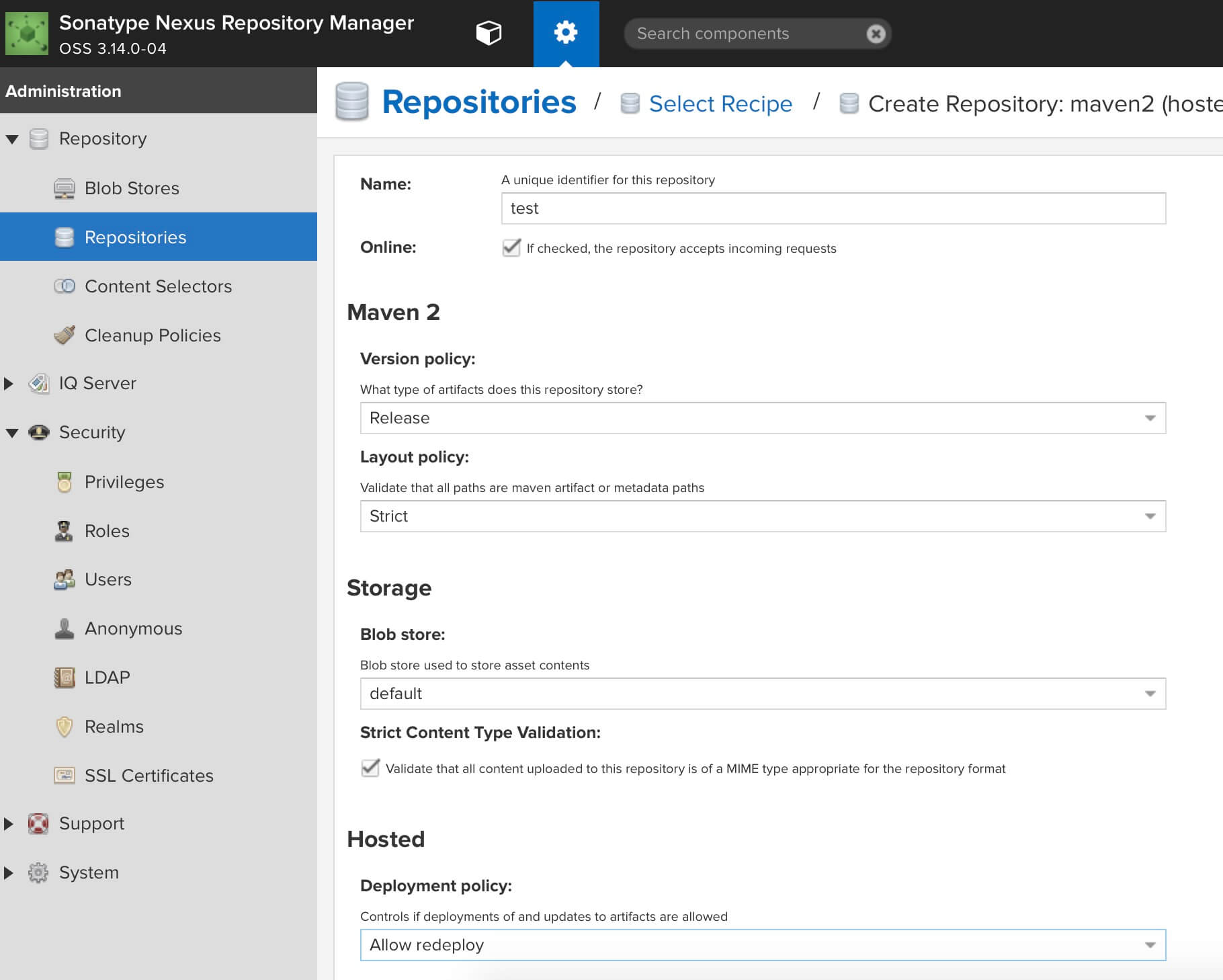Click the SSL Certificates icon

coord(65,776)
